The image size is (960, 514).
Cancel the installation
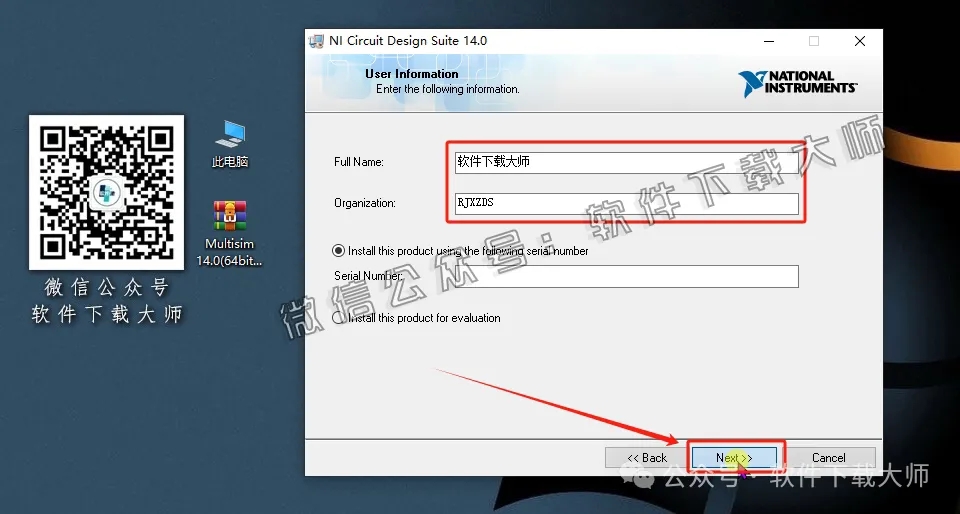(x=828, y=458)
